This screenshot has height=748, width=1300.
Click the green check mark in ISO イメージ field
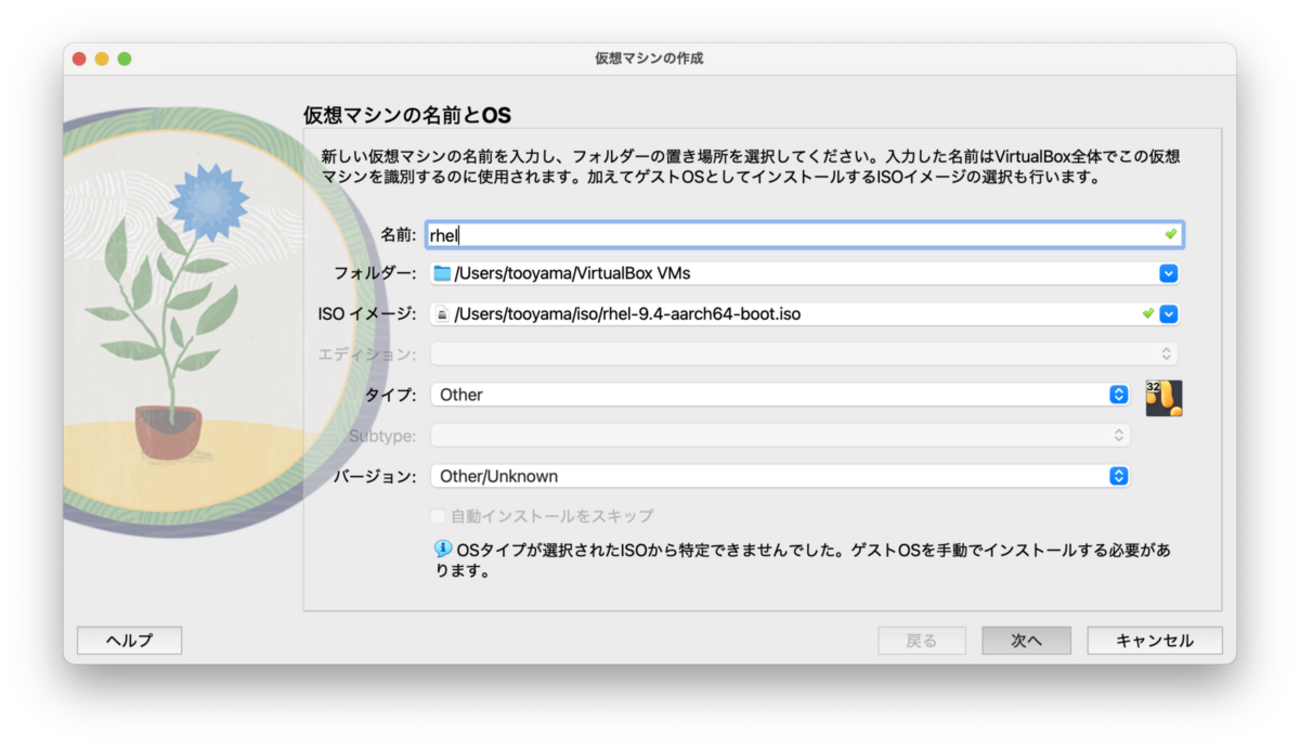point(1148,313)
